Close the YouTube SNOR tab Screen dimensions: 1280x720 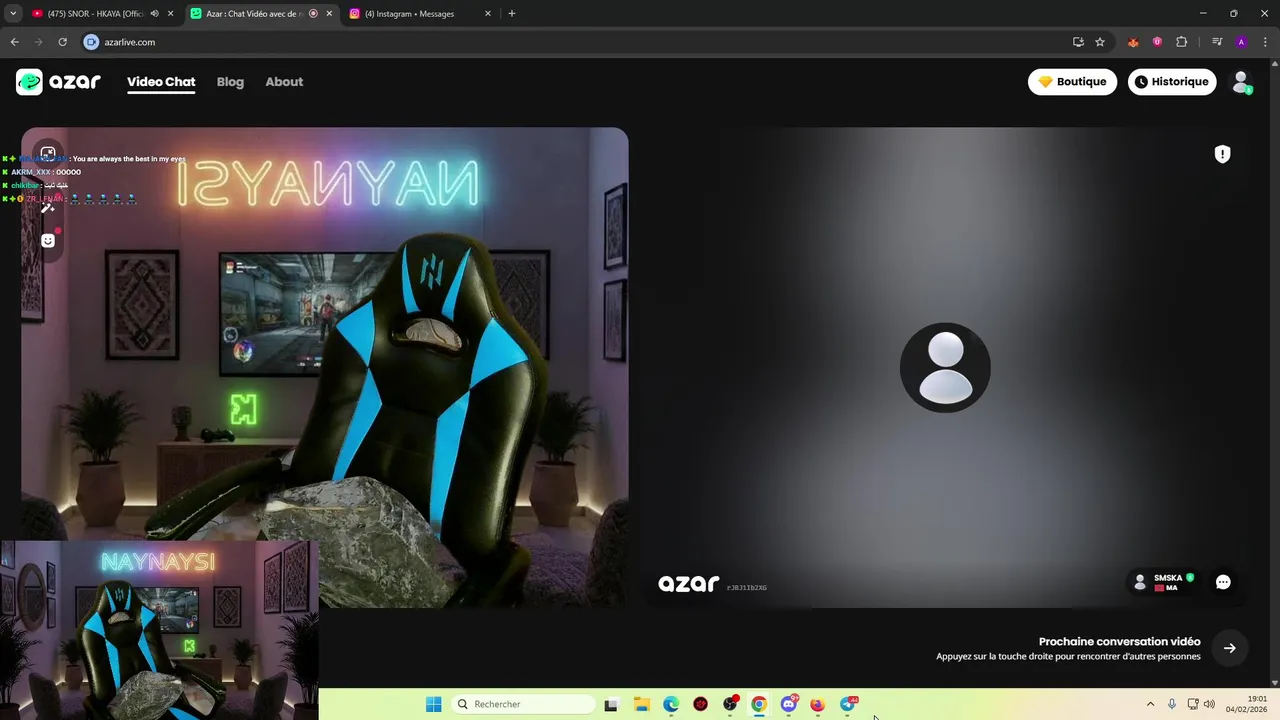coord(171,14)
